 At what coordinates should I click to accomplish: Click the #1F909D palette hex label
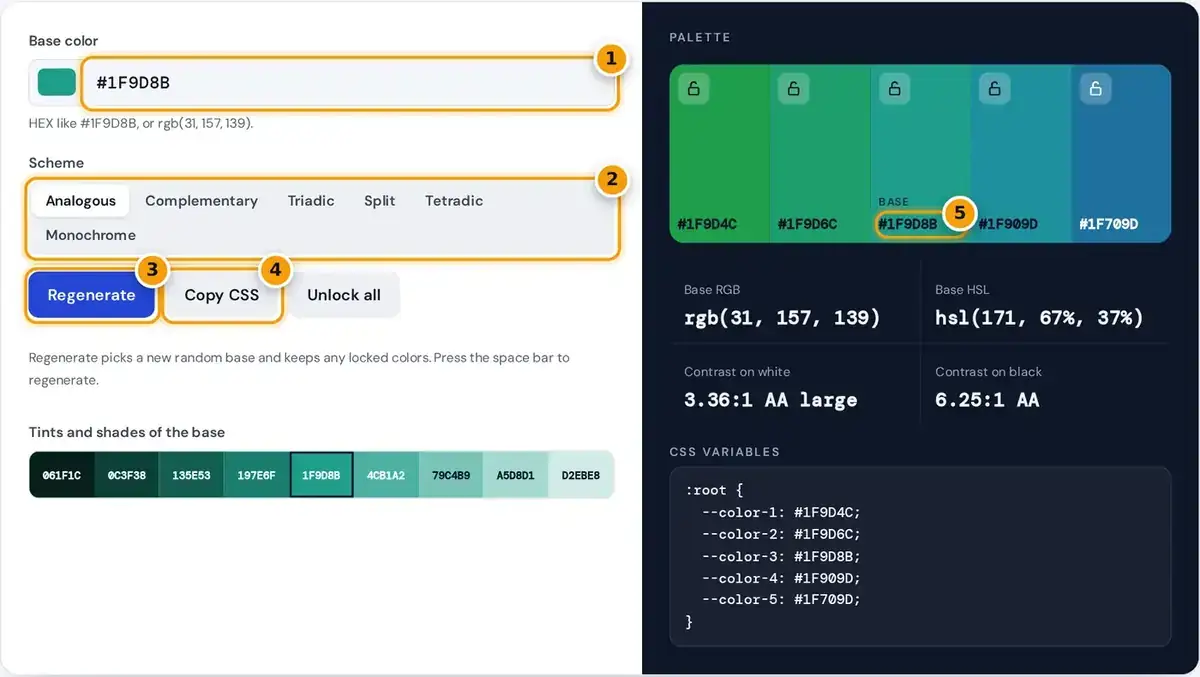[1008, 224]
